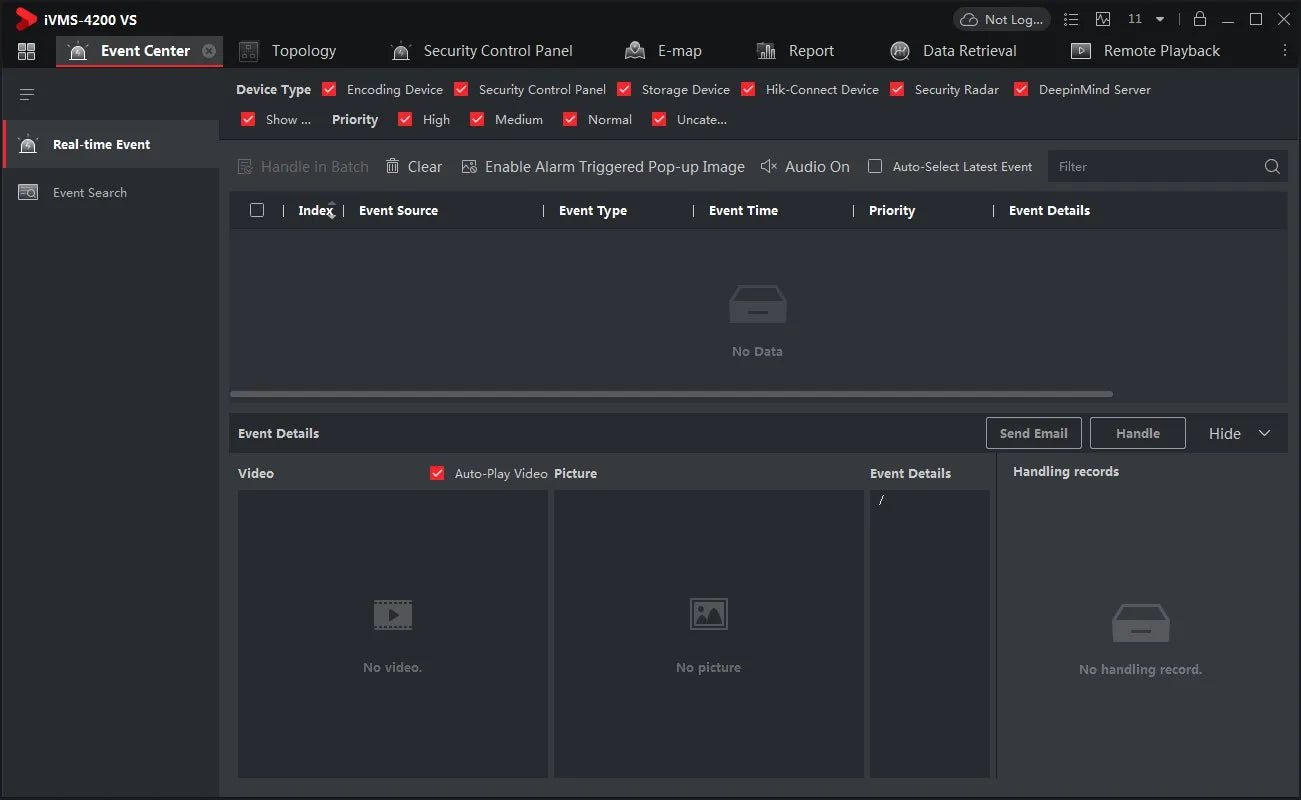Open the main menu grid icon
Screen dimensions: 1301x800
(27, 51)
